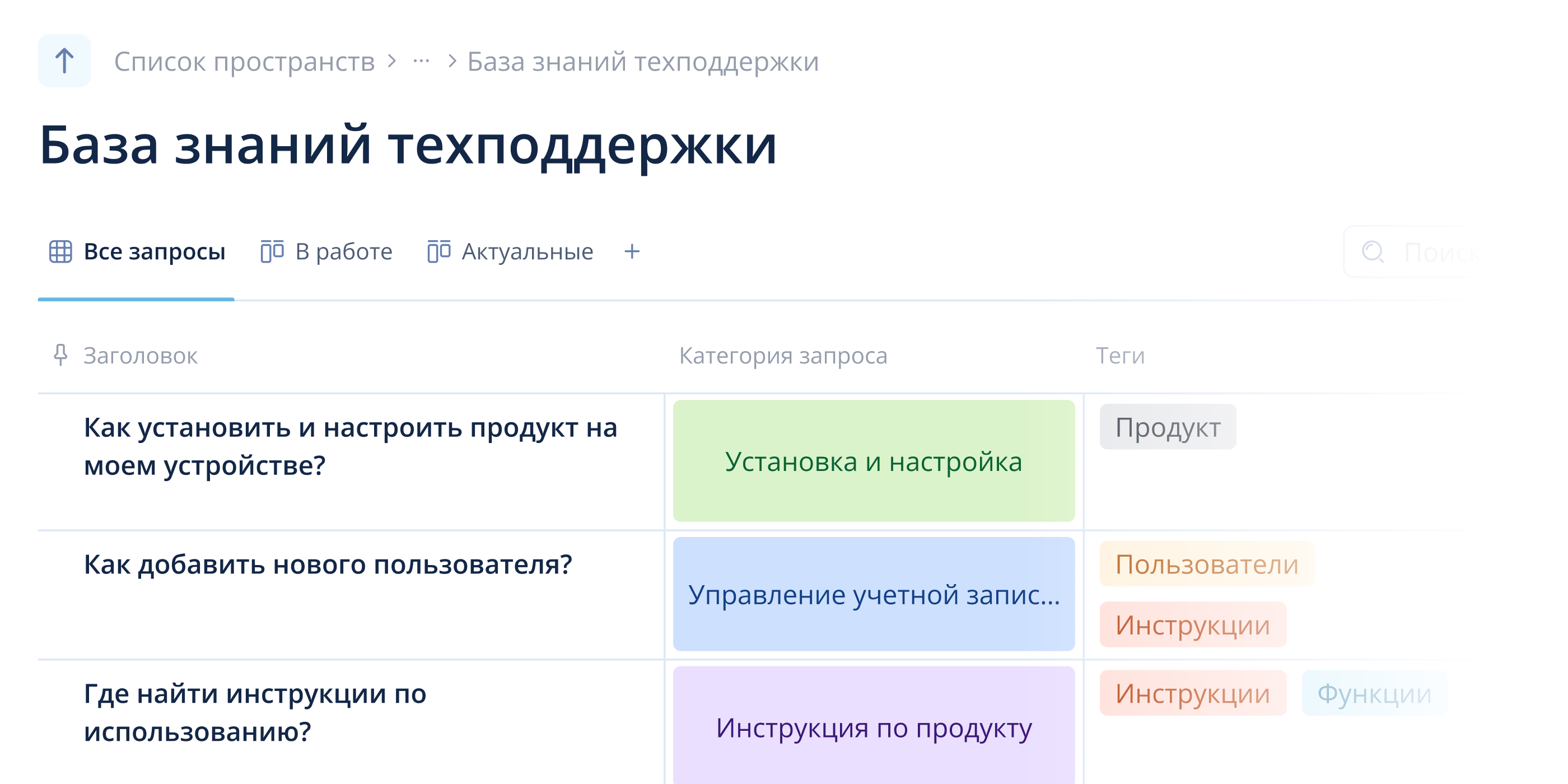Click the pin icon in the 'Заголовок' header
1568x784 pixels.
60,355
